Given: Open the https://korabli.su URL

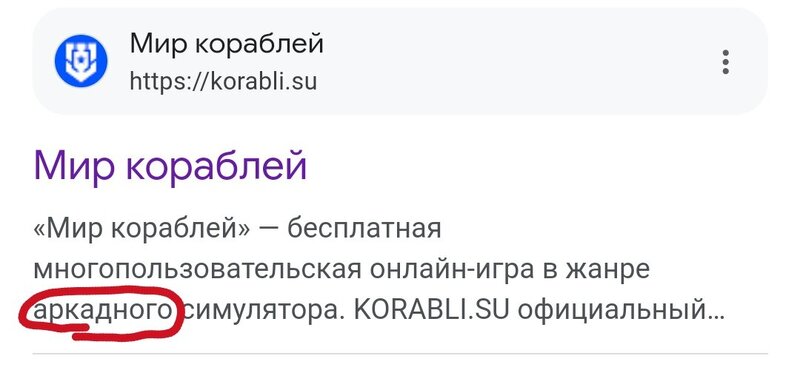Looking at the screenshot, I should 223,81.
